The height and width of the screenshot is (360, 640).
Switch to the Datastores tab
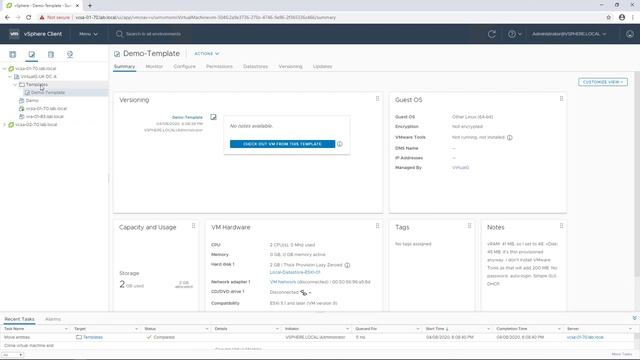pos(256,67)
